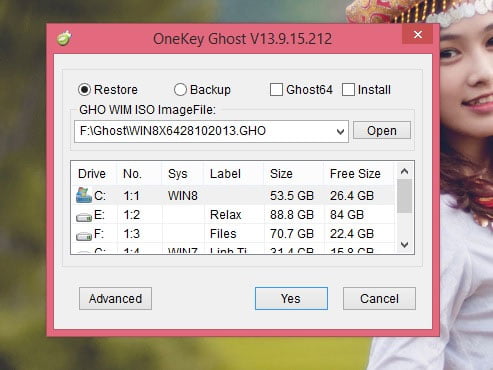Click the drive list scrollbar thumb

coord(405,196)
